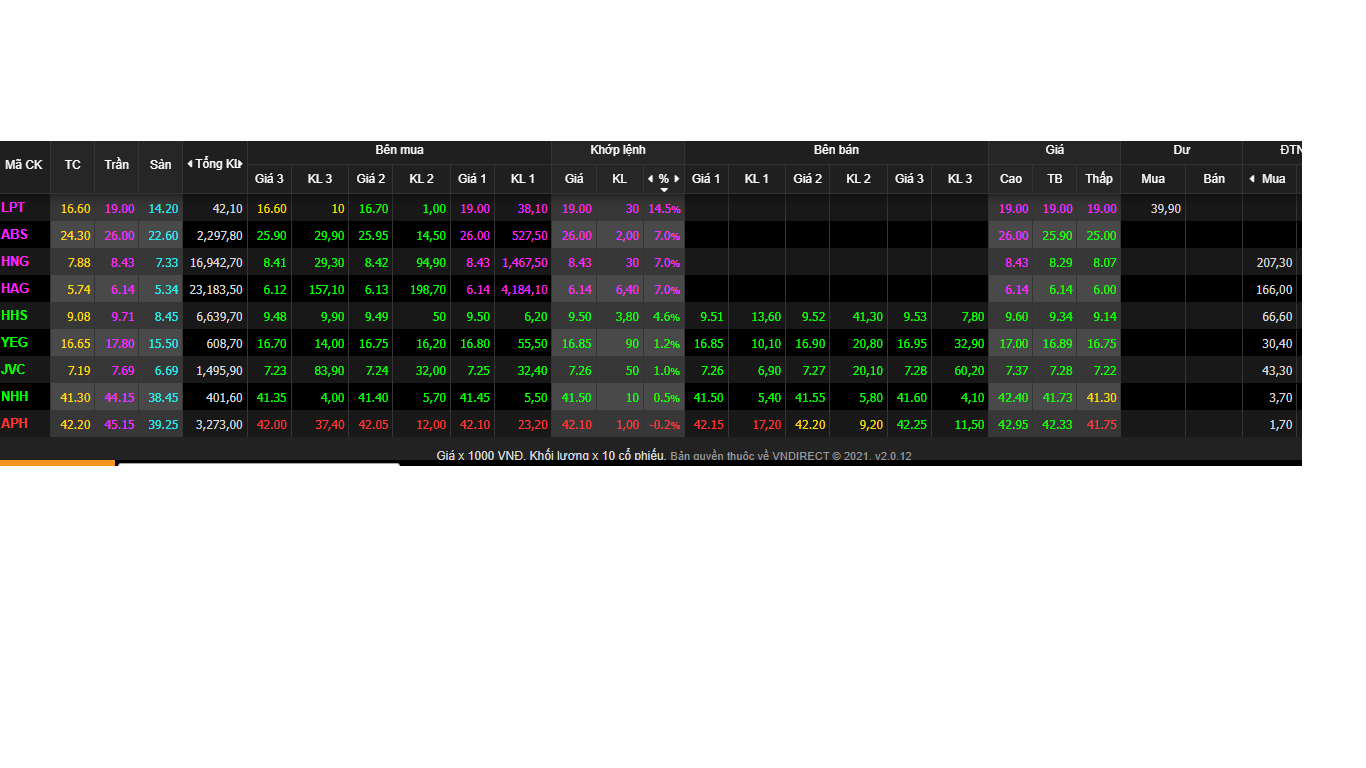Click the white input box at bottom

258,464
